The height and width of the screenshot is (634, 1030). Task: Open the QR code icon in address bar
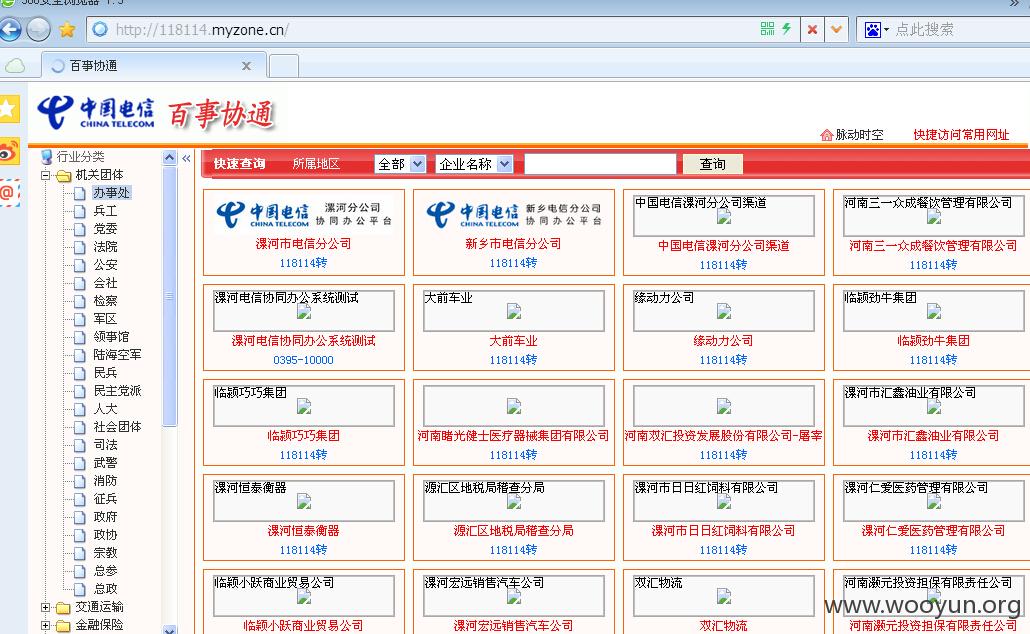tap(767, 29)
